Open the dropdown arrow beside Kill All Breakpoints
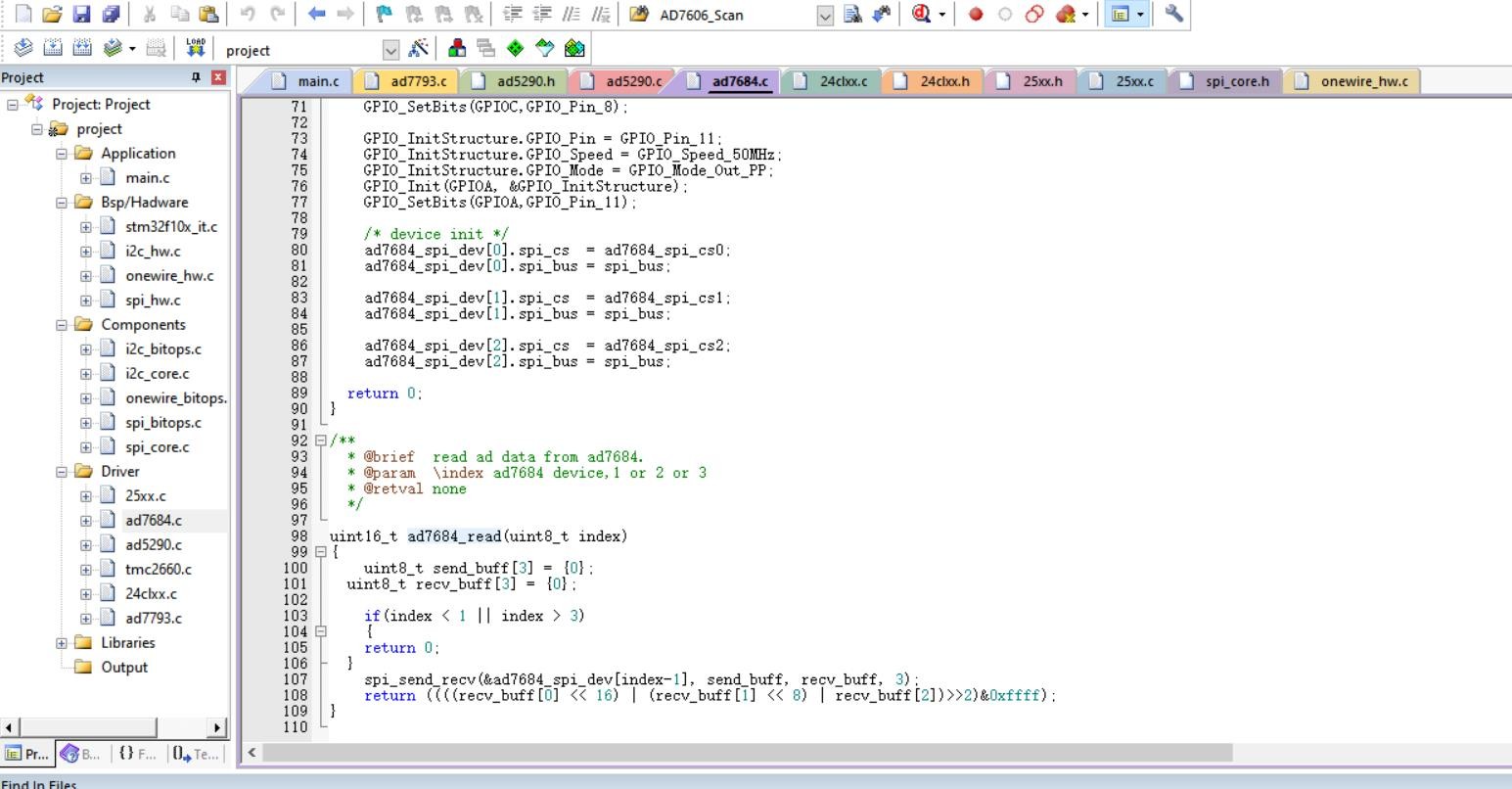Image resolution: width=1512 pixels, height=789 pixels. (1085, 14)
